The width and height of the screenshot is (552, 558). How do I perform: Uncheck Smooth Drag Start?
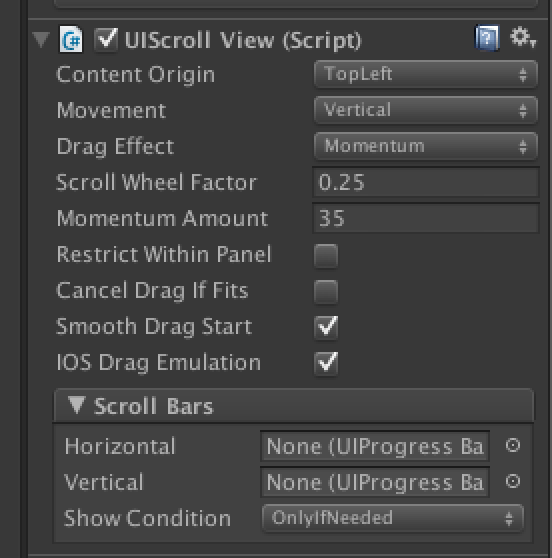coord(326,327)
